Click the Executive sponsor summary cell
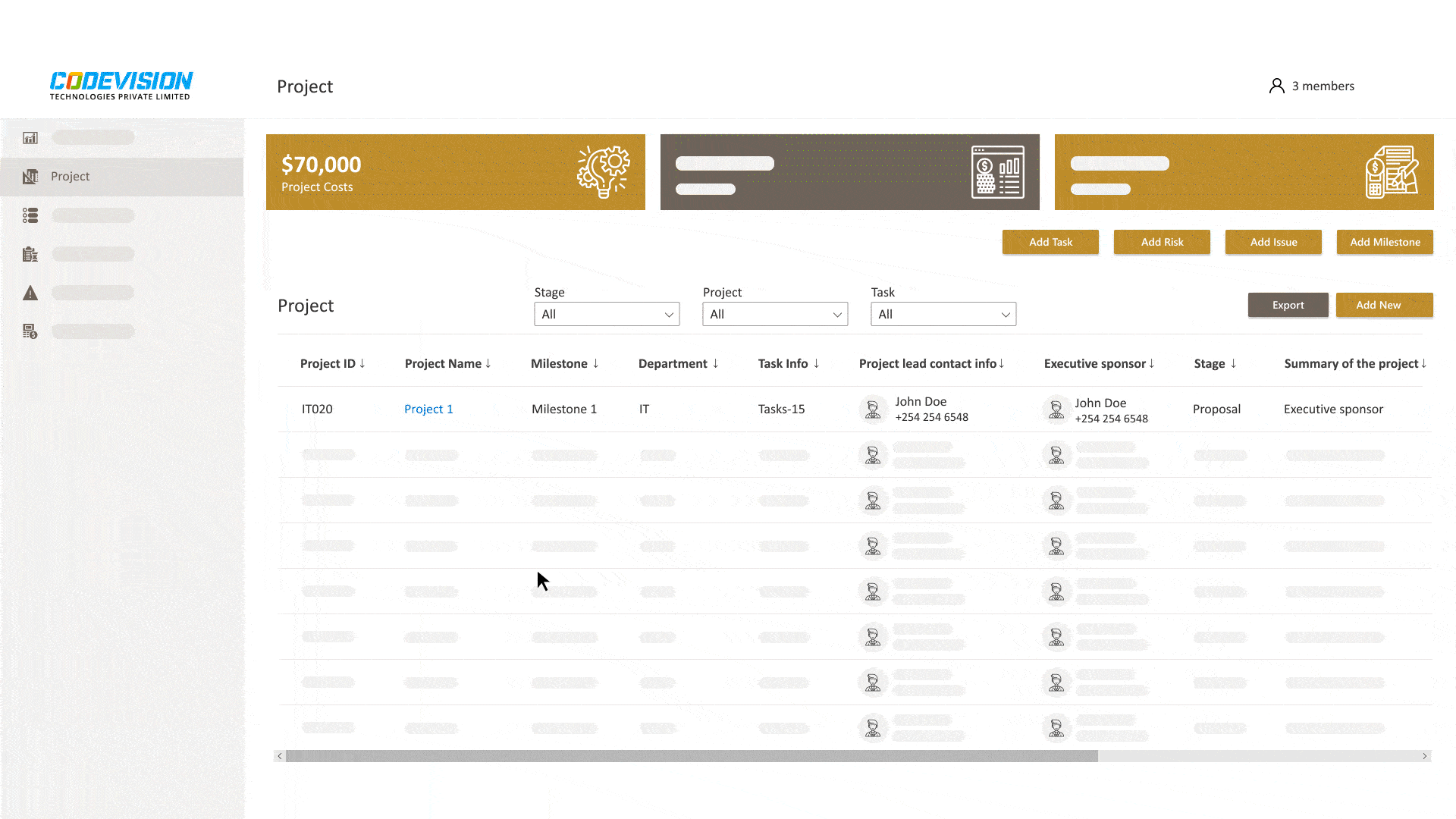The width and height of the screenshot is (1456, 819). point(1333,409)
